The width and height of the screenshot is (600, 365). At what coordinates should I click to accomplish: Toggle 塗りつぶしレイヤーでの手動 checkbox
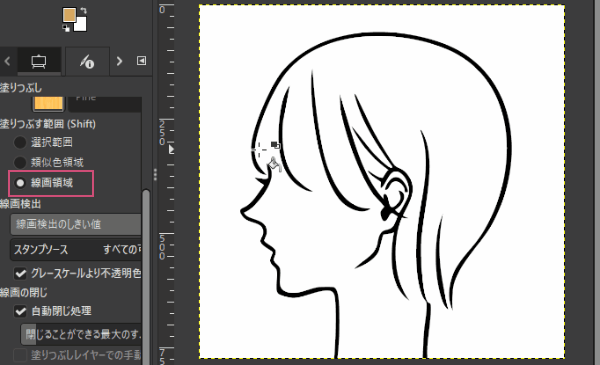(x=20, y=355)
